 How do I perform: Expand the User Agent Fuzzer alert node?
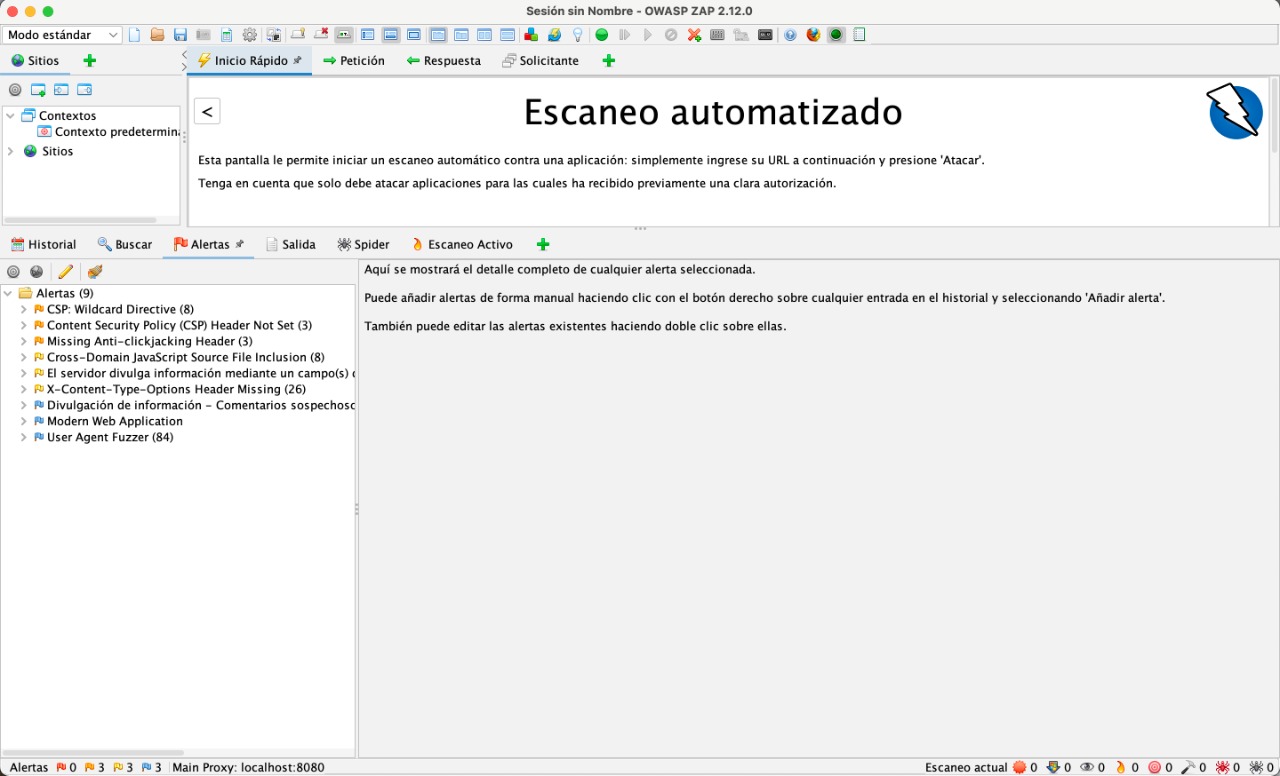[x=23, y=437]
